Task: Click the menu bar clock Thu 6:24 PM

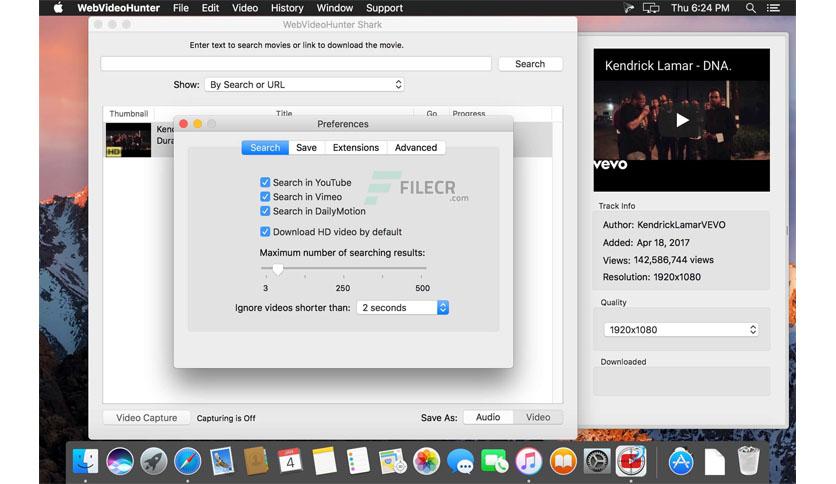Action: click(700, 8)
